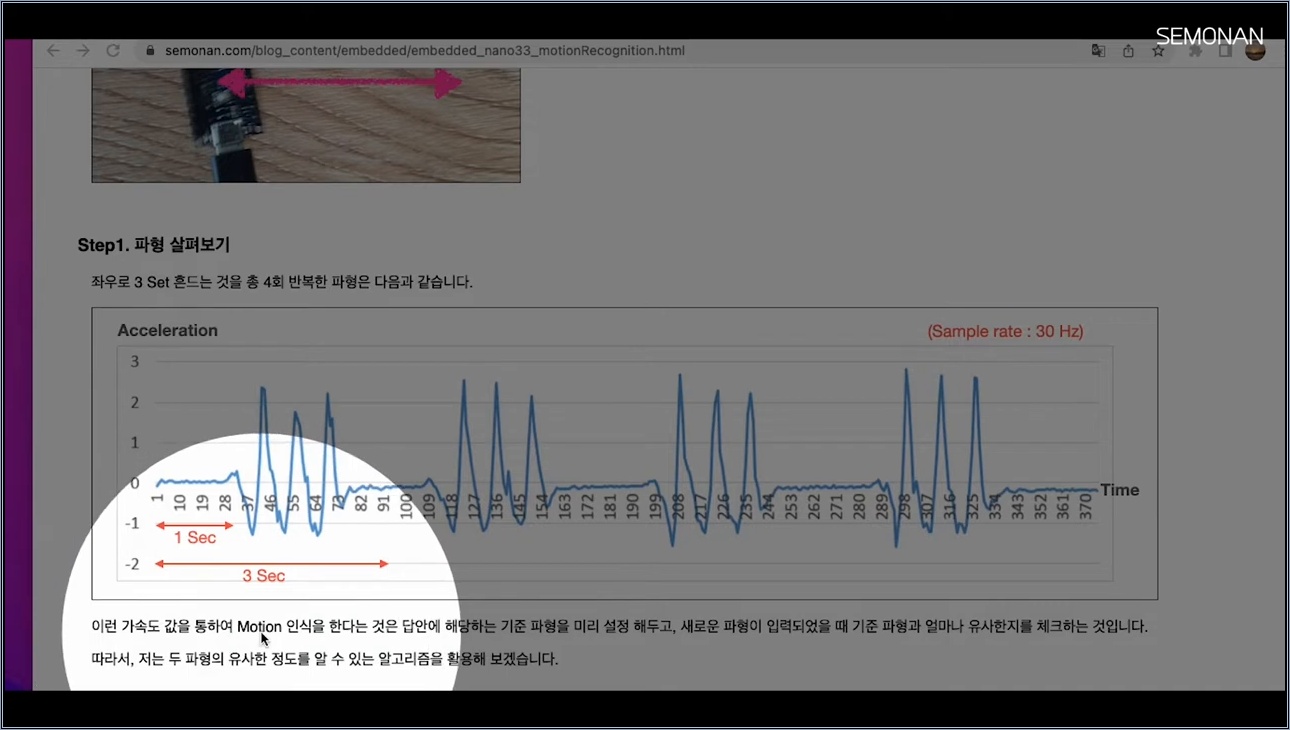This screenshot has height=730, width=1290.
Task: Toggle the browser side panel icon
Action: 1225,51
